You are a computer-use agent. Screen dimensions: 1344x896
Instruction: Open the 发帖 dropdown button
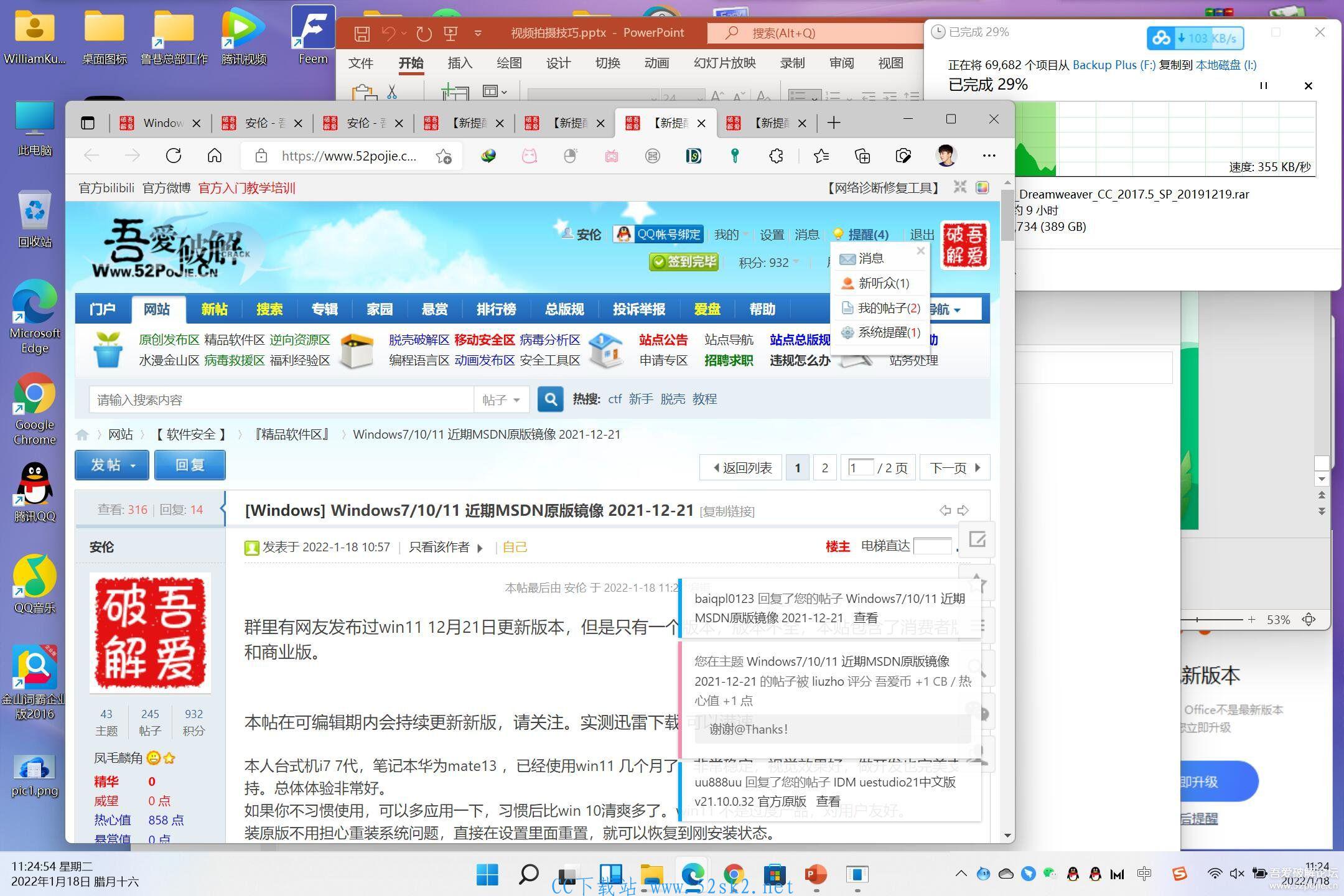tap(112, 465)
